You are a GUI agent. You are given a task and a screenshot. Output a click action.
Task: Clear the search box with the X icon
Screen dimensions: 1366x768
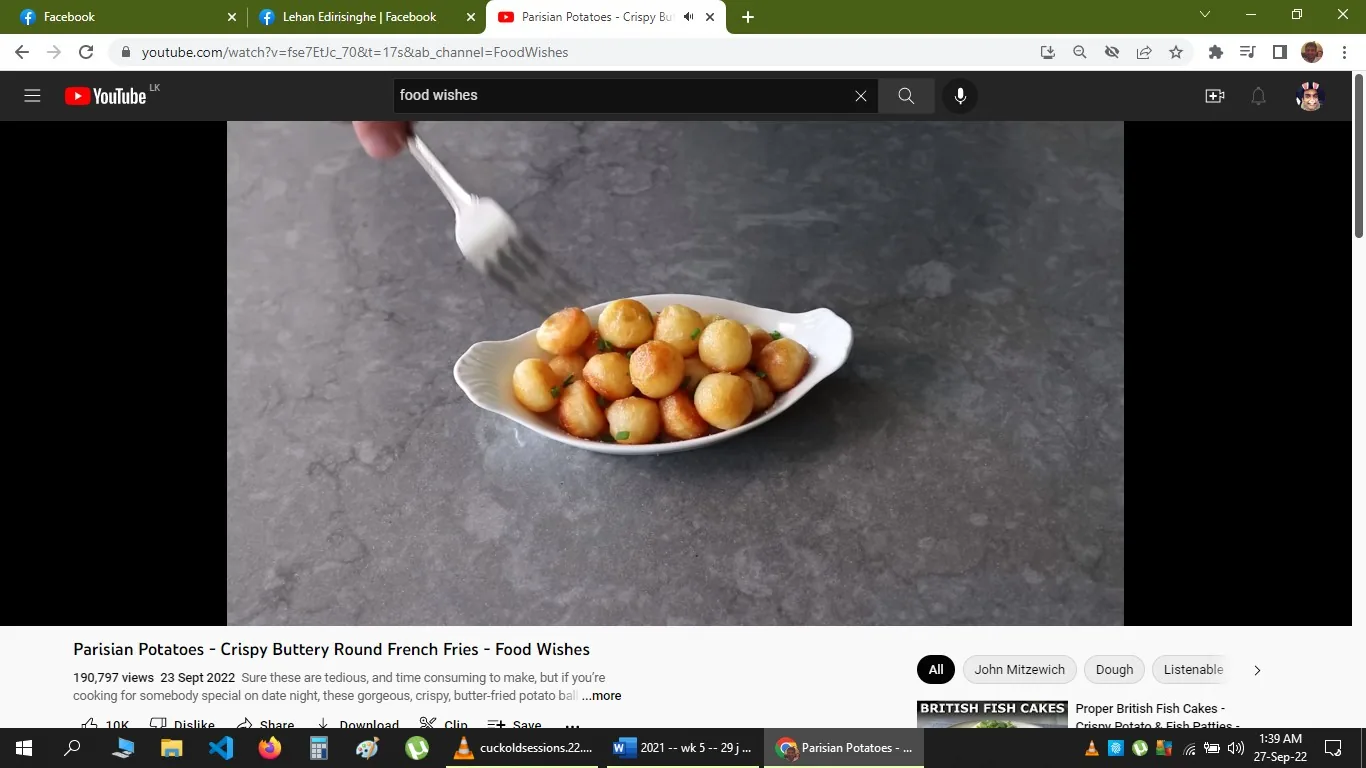point(860,95)
